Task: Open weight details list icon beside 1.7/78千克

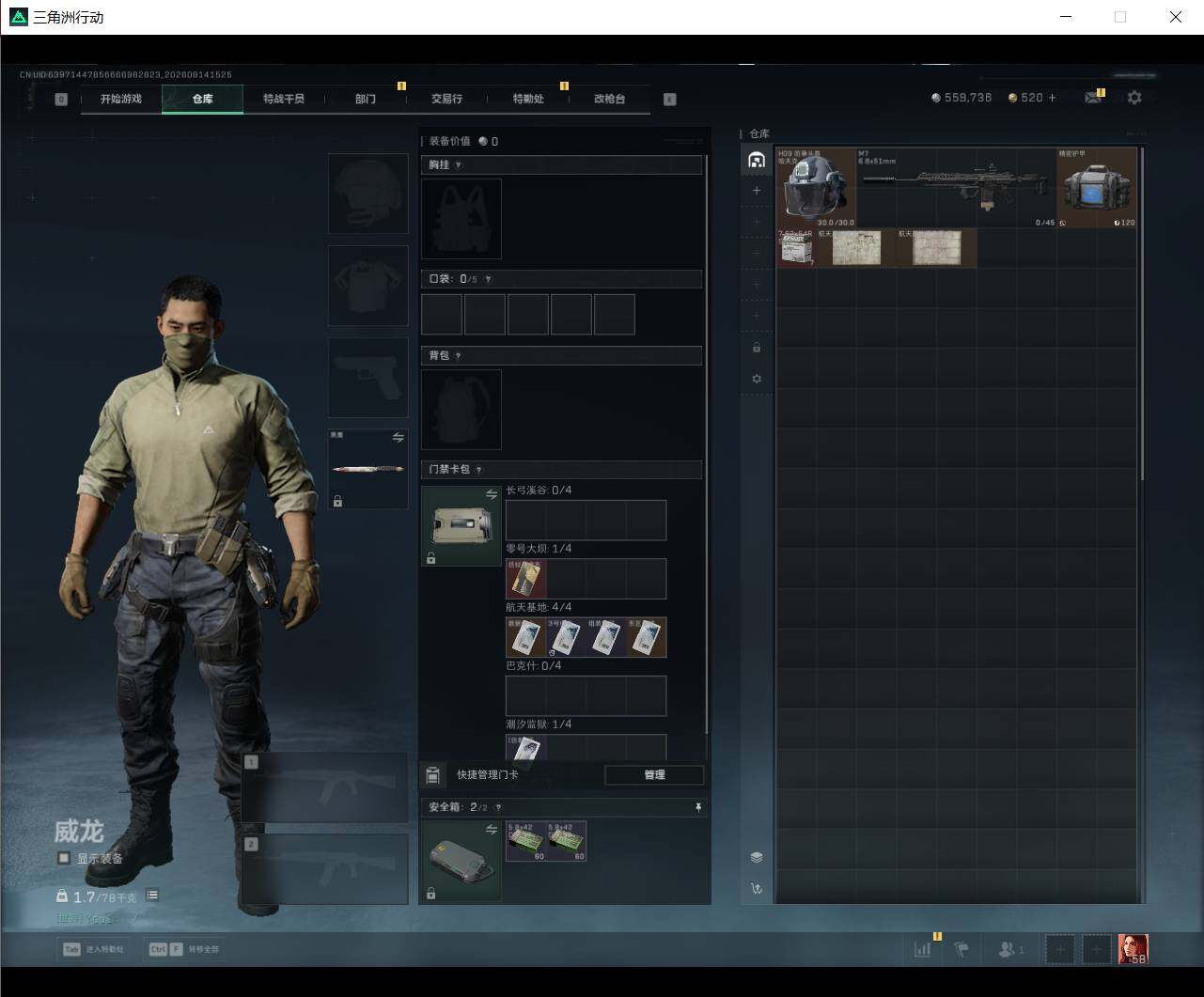Action: coord(152,896)
